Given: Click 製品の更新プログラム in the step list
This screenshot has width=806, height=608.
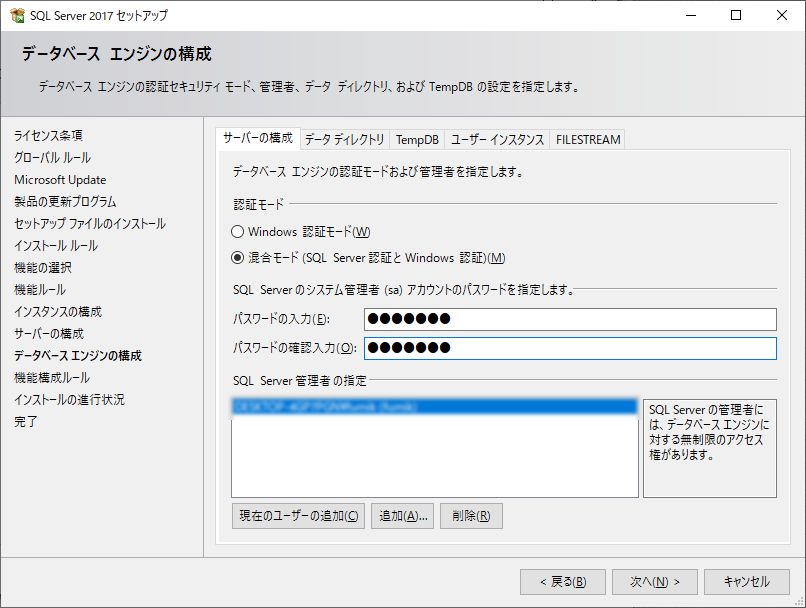Looking at the screenshot, I should (65, 202).
